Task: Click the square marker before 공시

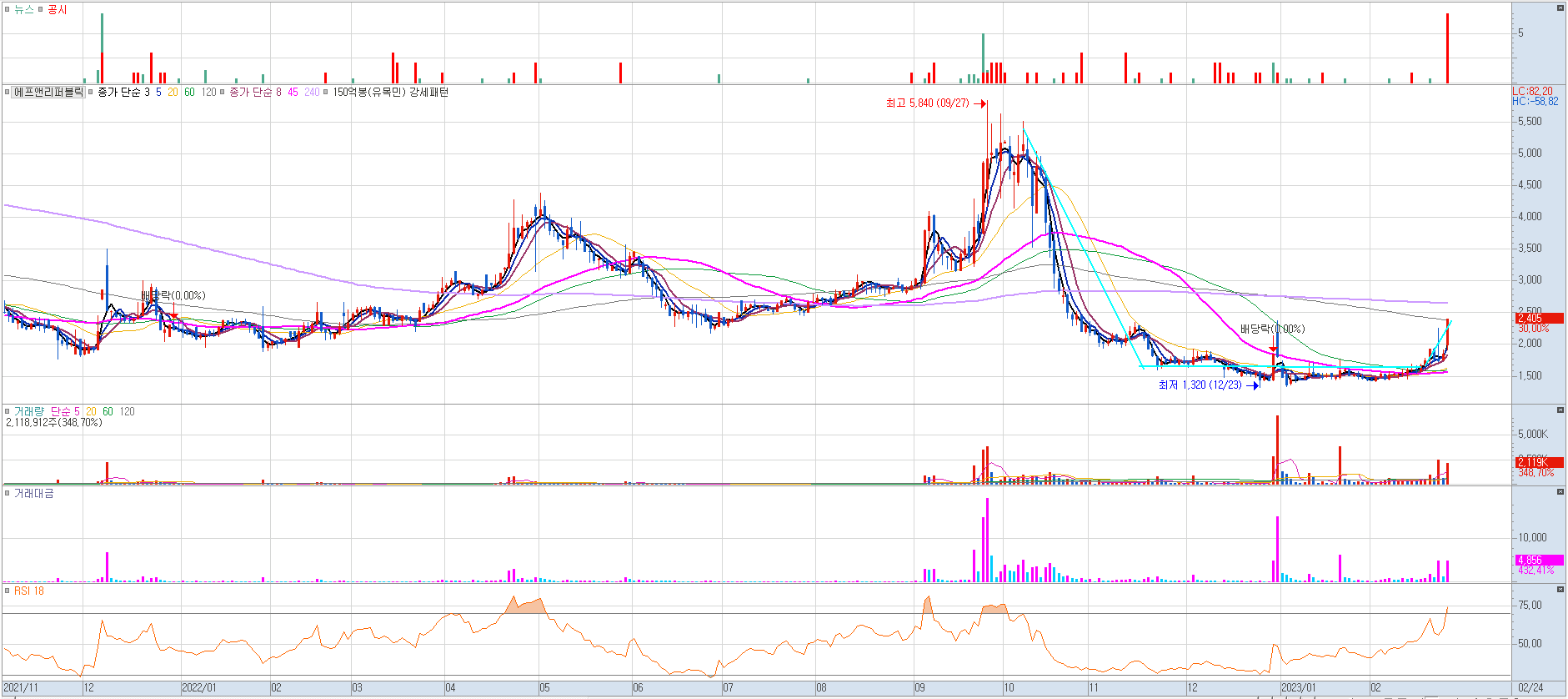Action: click(40, 9)
